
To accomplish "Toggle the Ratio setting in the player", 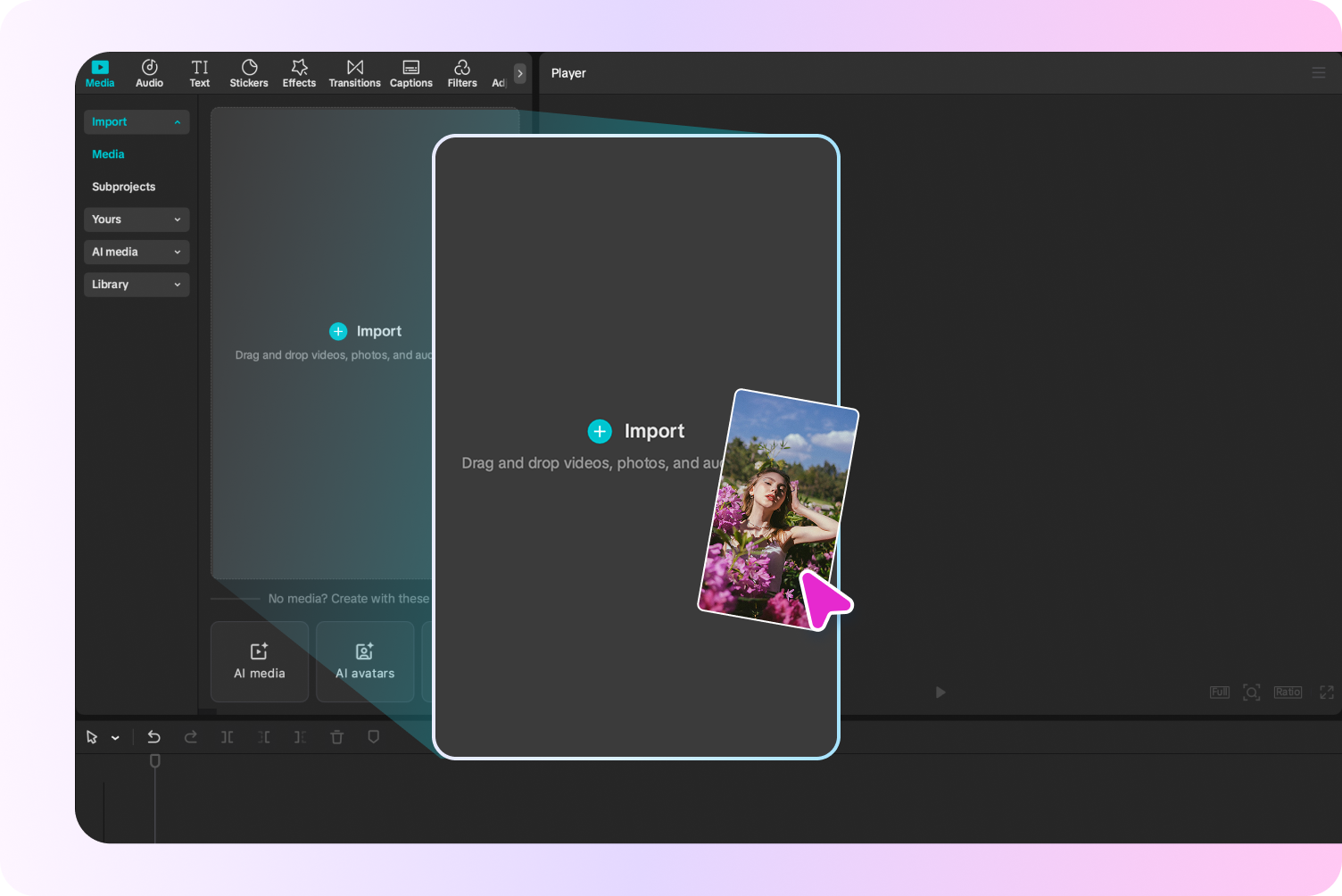I will (1288, 692).
